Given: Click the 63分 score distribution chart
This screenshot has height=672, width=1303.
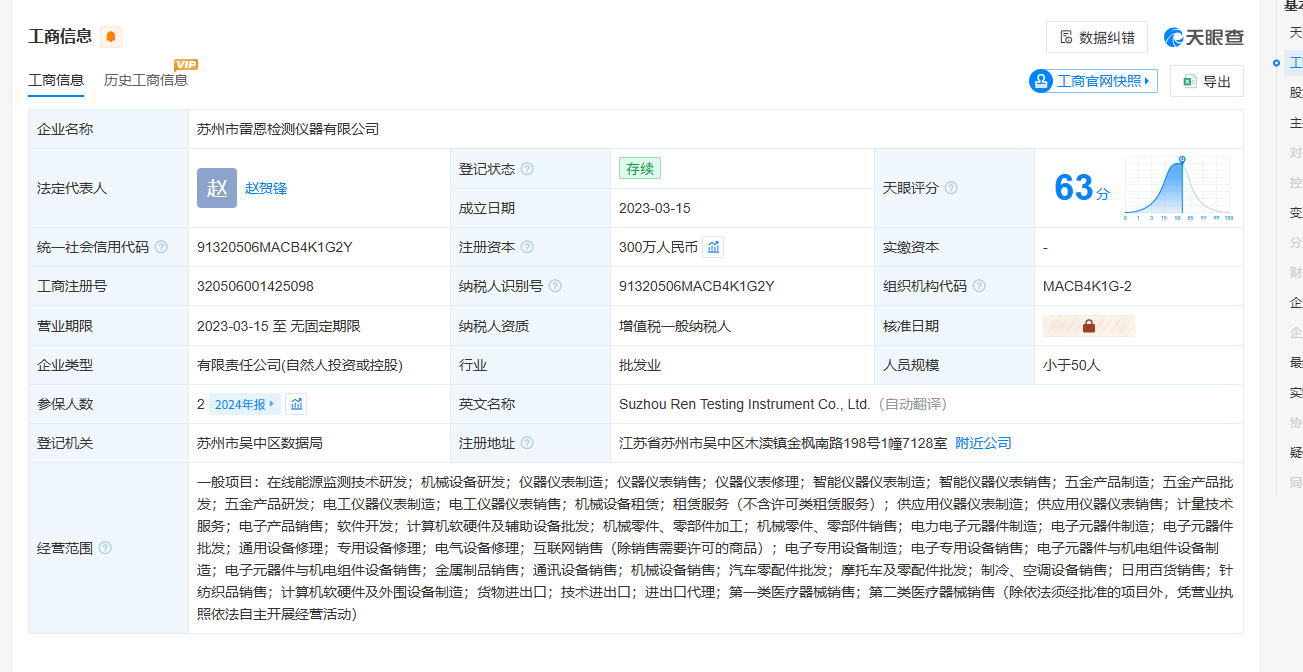Looking at the screenshot, I should coord(1178,188).
